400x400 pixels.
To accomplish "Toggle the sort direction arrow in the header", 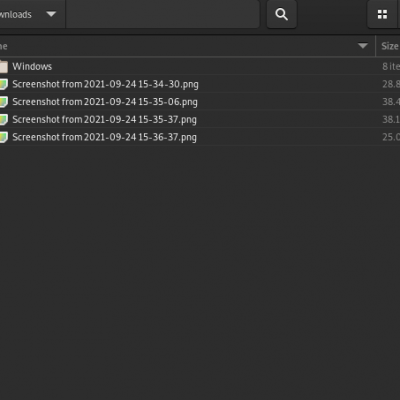I will (363, 46).
